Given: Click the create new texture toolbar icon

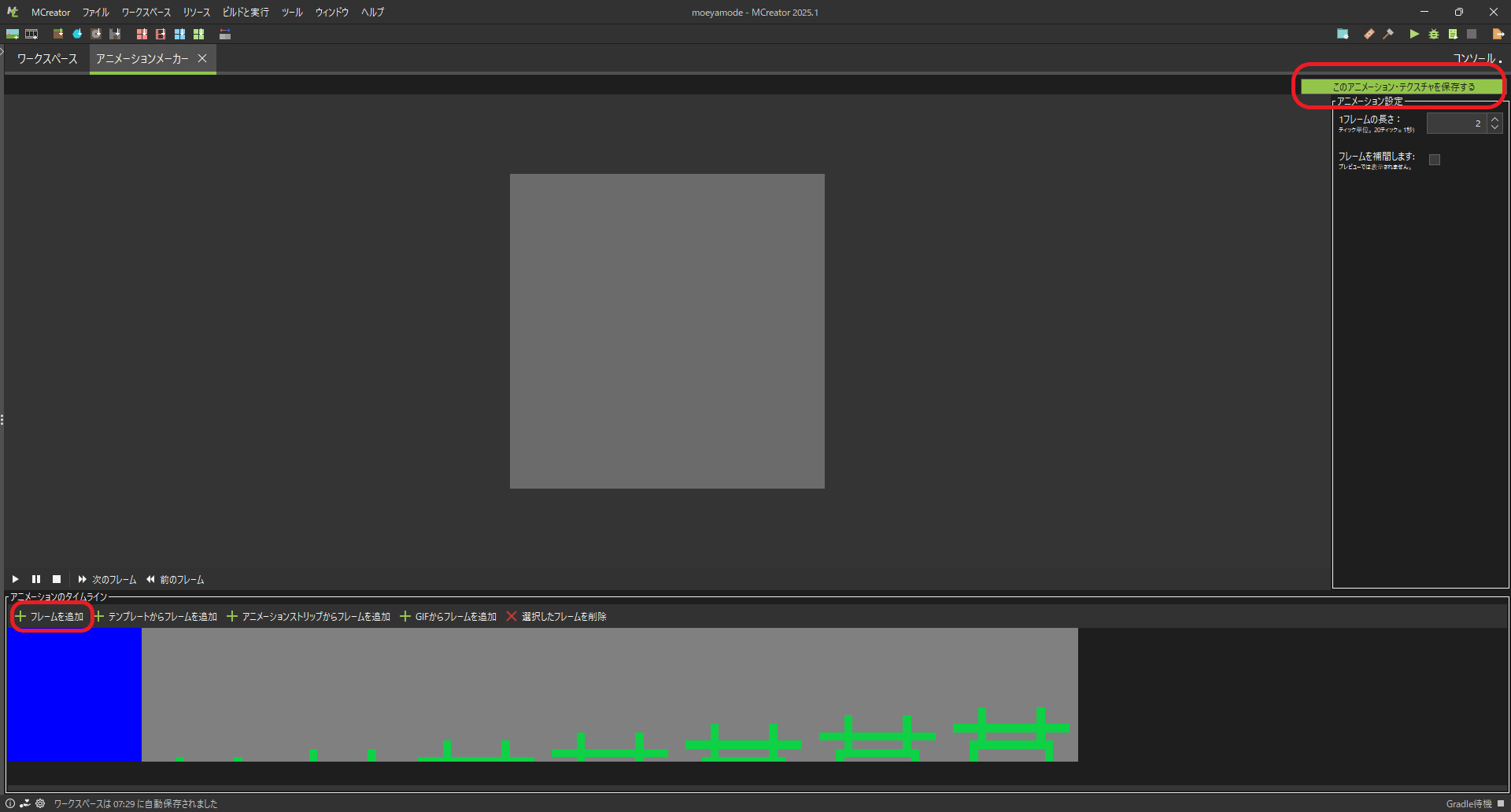Looking at the screenshot, I should tap(13, 34).
